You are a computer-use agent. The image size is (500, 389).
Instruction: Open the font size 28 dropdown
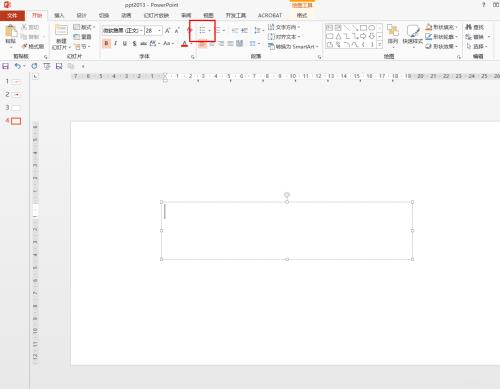click(x=159, y=31)
